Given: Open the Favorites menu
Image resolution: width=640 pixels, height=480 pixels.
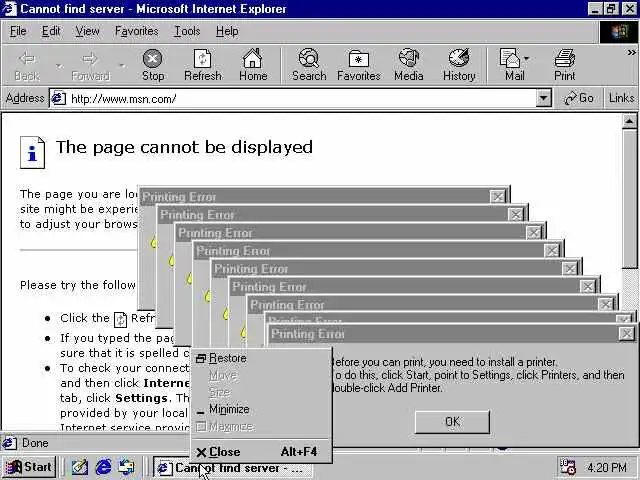Looking at the screenshot, I should point(136,31).
